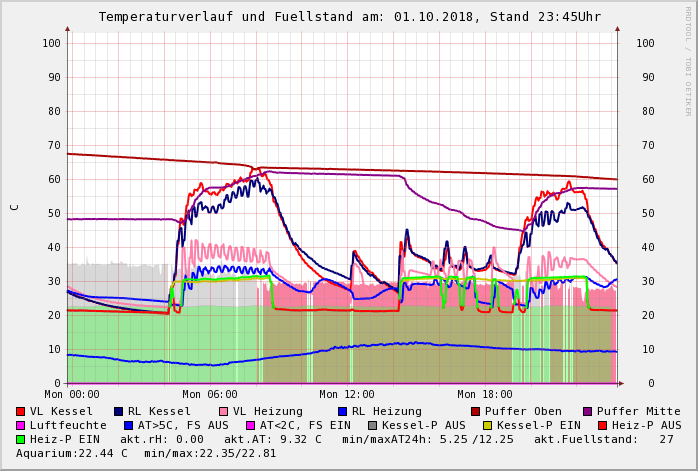The height and width of the screenshot is (471, 698).
Task: Click the gray Kessel-P AUS swatch
Action: tap(371, 425)
